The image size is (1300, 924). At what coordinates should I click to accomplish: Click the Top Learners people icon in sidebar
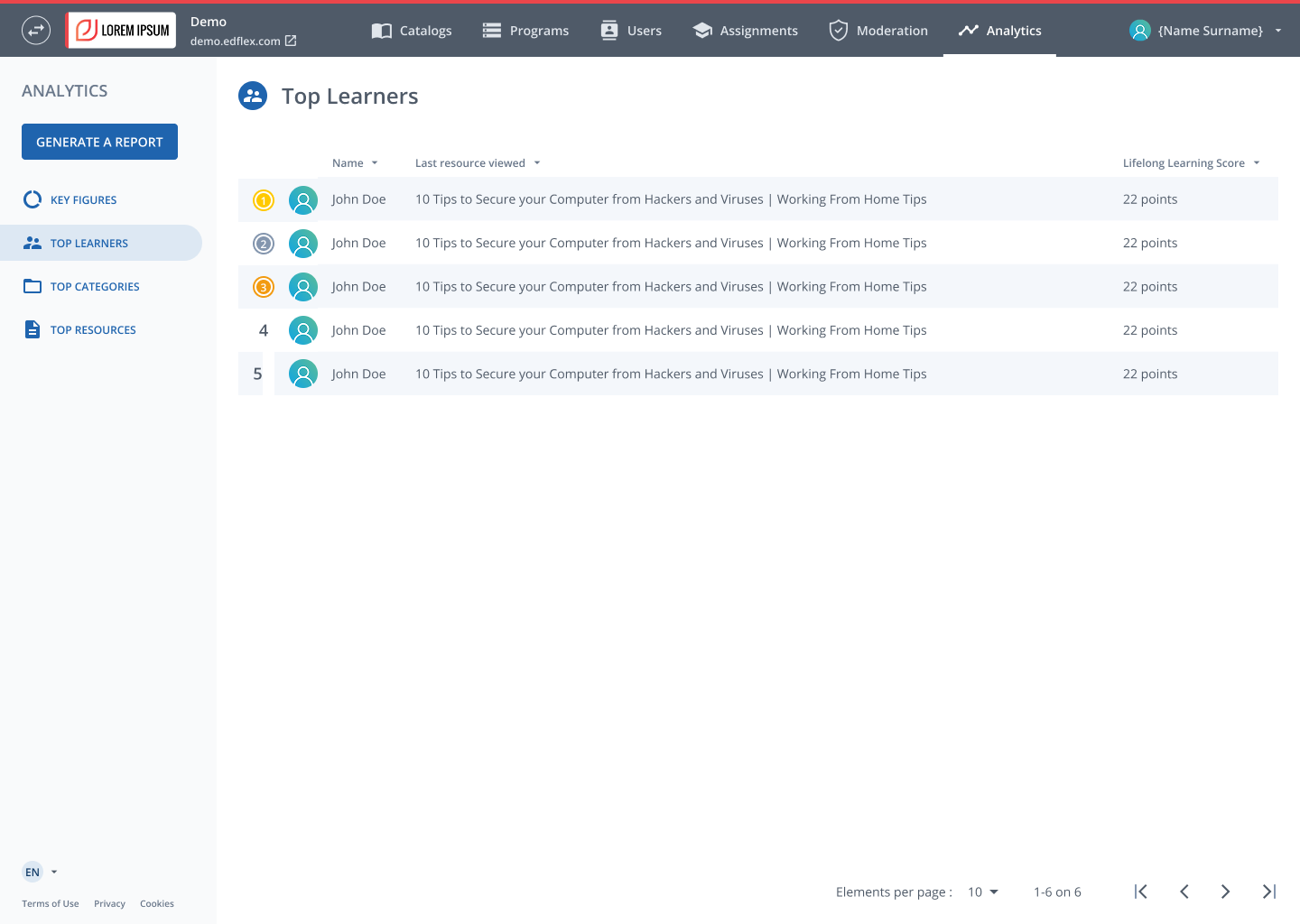[32, 243]
